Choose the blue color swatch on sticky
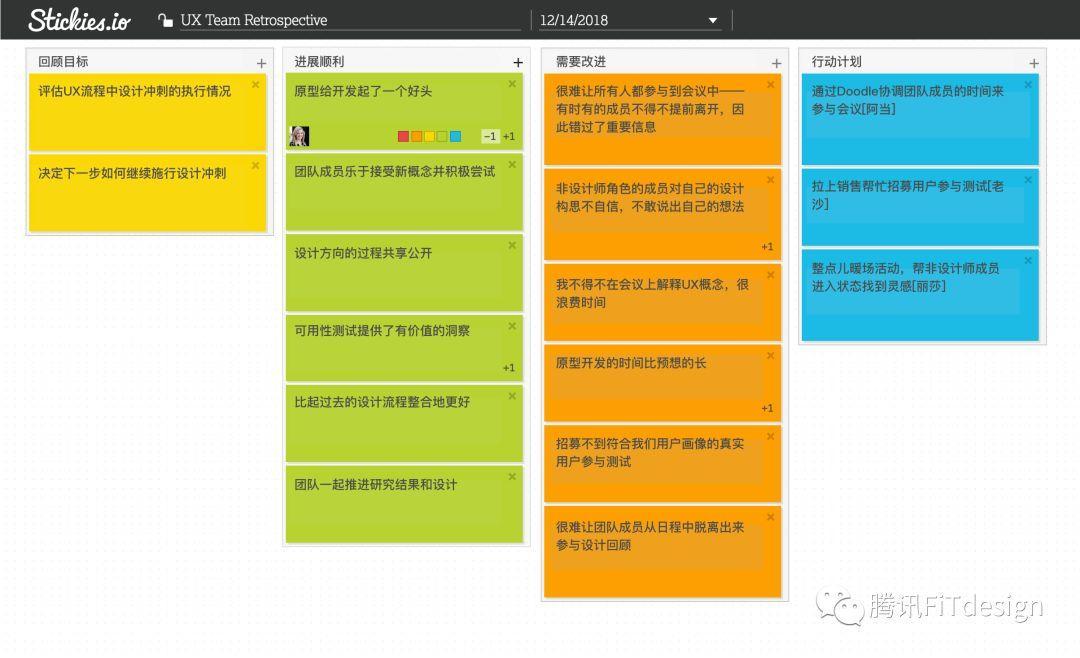Screen dimensions: 1080x658 tap(456, 137)
